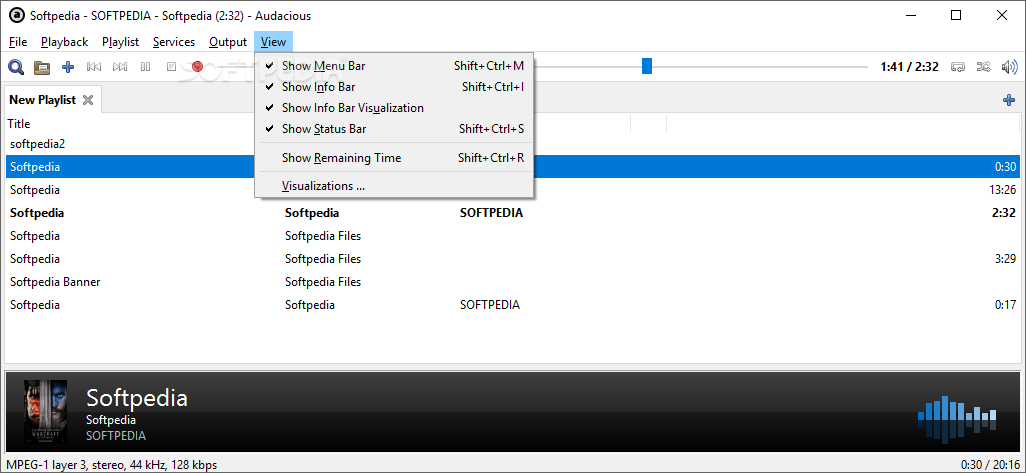Click the 0:30 / 20:16 playlist length status
This screenshot has width=1026, height=473.
point(989,465)
